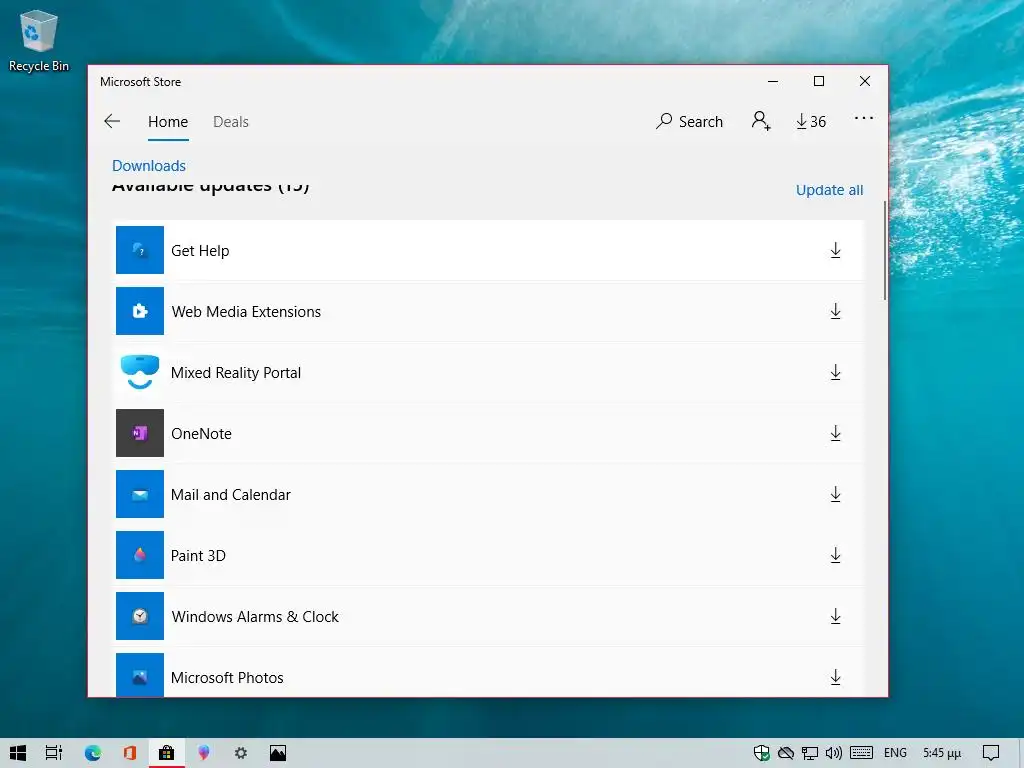This screenshot has height=768, width=1024.
Task: Select the OneNote text label
Action: click(201, 434)
